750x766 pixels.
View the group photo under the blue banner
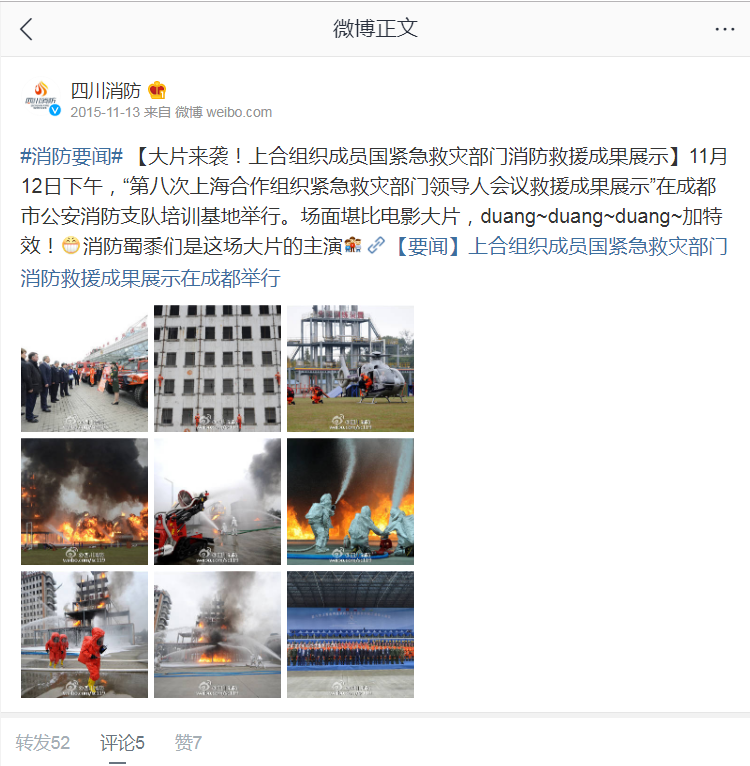tap(350, 635)
